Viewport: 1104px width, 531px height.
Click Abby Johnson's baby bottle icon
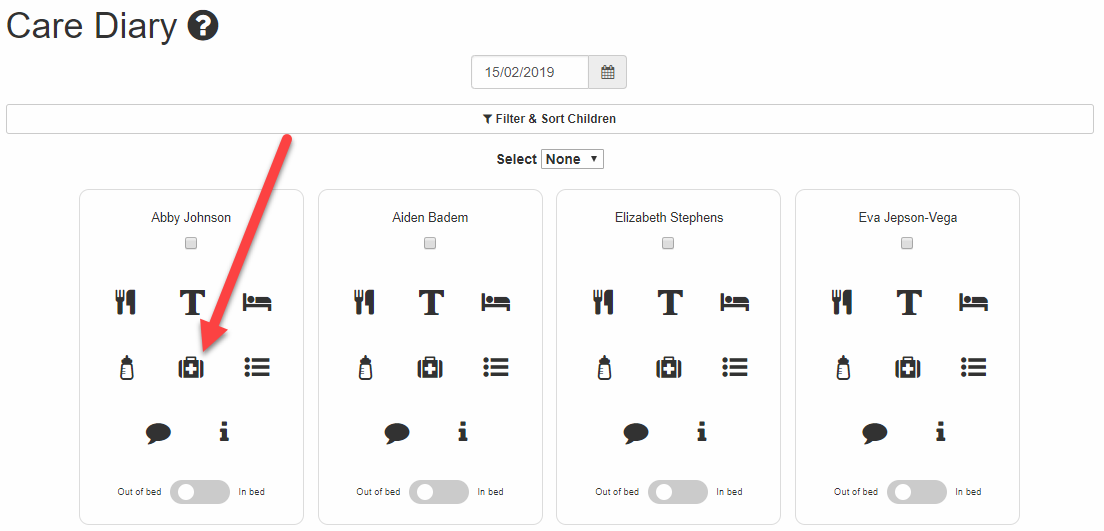pos(126,368)
